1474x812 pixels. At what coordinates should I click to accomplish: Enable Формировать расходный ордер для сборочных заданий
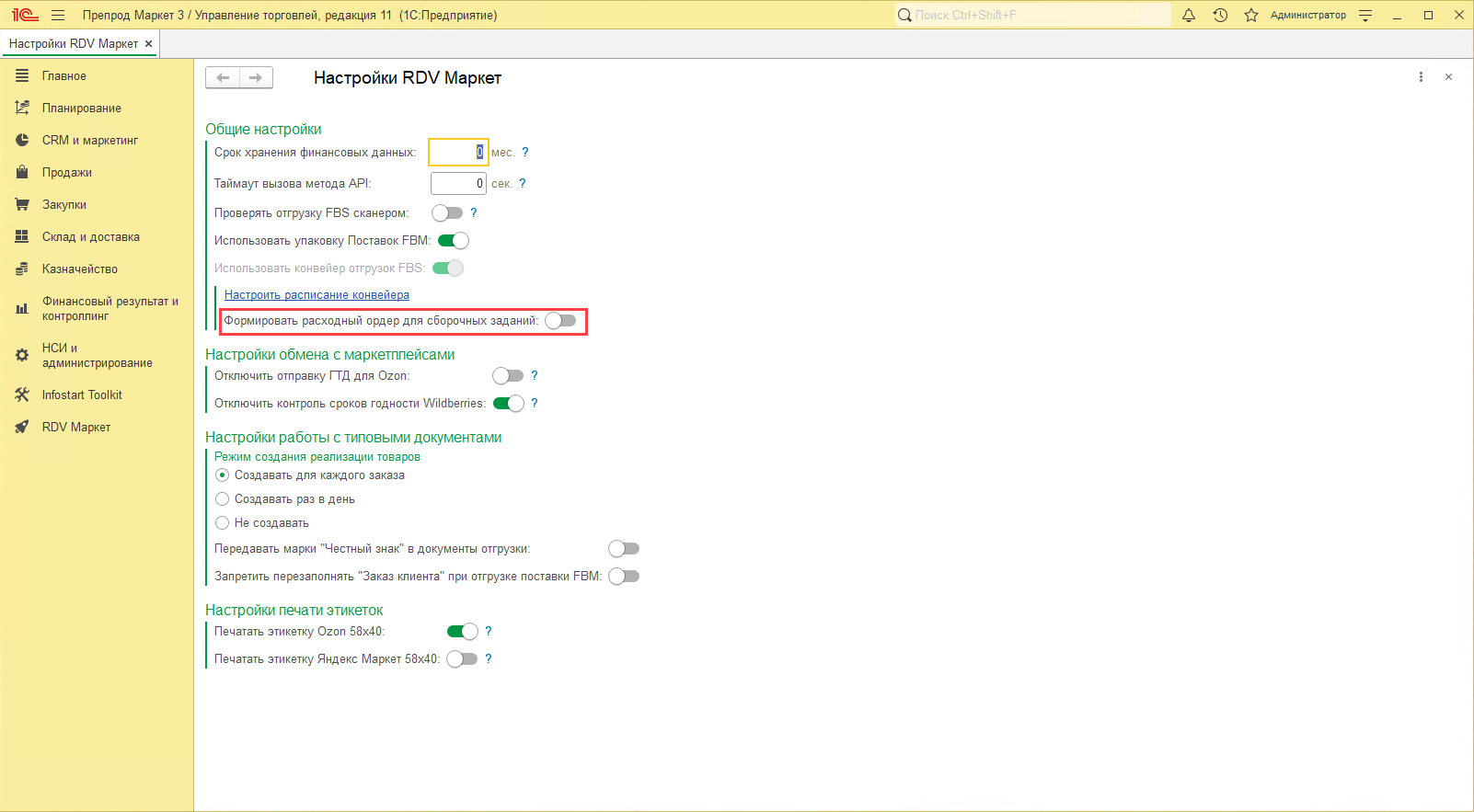coord(560,320)
